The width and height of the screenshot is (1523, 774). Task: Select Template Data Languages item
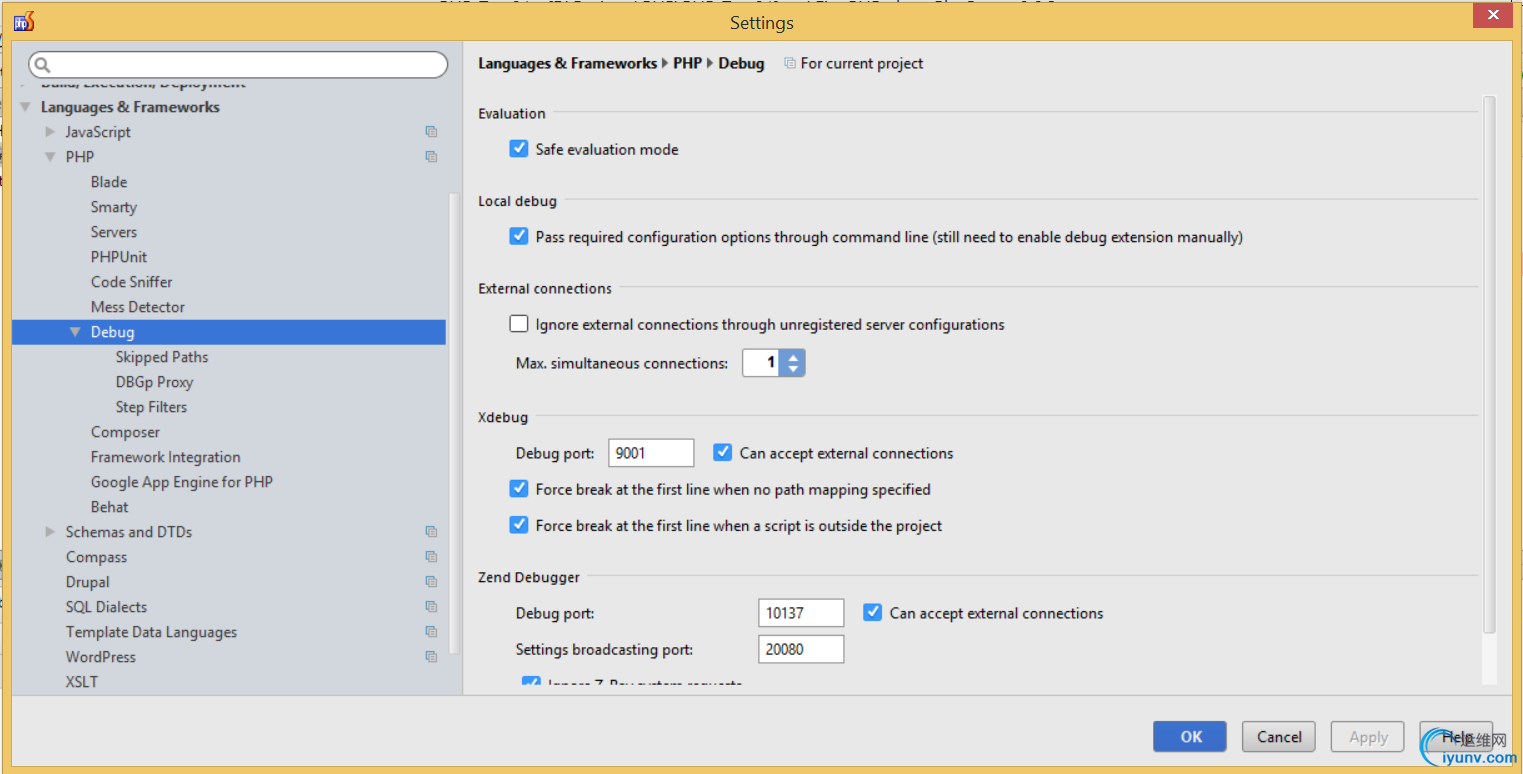coord(151,632)
